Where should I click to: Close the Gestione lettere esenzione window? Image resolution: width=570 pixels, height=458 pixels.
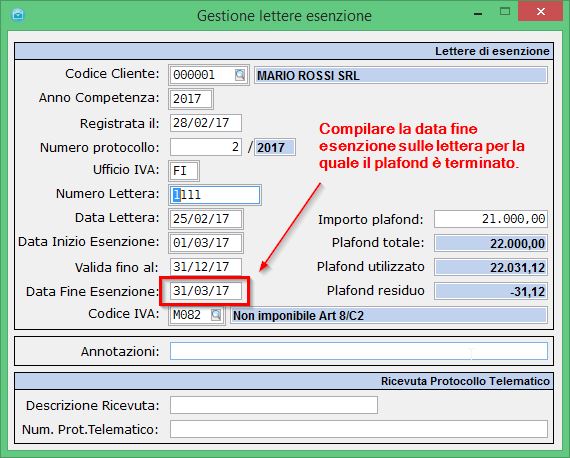tap(541, 12)
